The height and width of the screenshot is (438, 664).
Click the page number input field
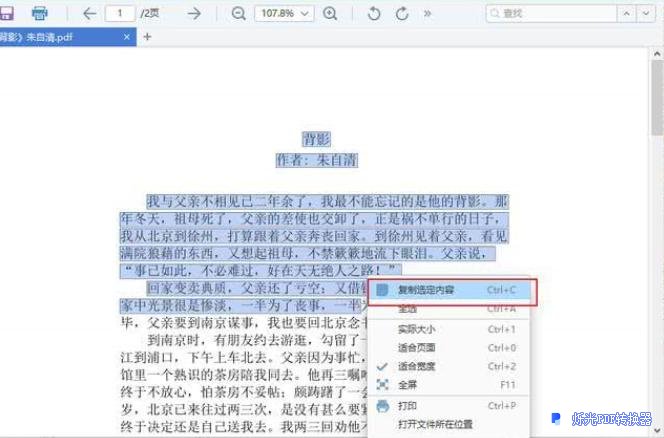(120, 14)
